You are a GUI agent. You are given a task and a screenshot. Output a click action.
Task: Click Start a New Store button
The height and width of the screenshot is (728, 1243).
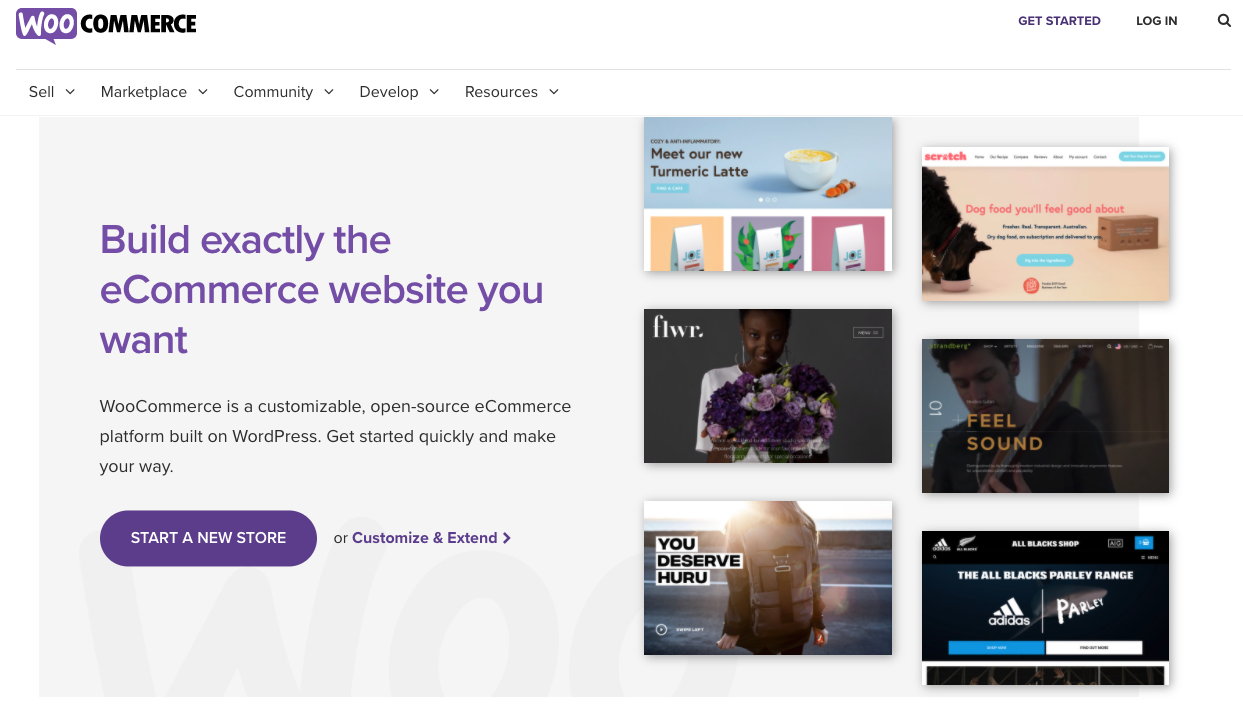tap(208, 538)
